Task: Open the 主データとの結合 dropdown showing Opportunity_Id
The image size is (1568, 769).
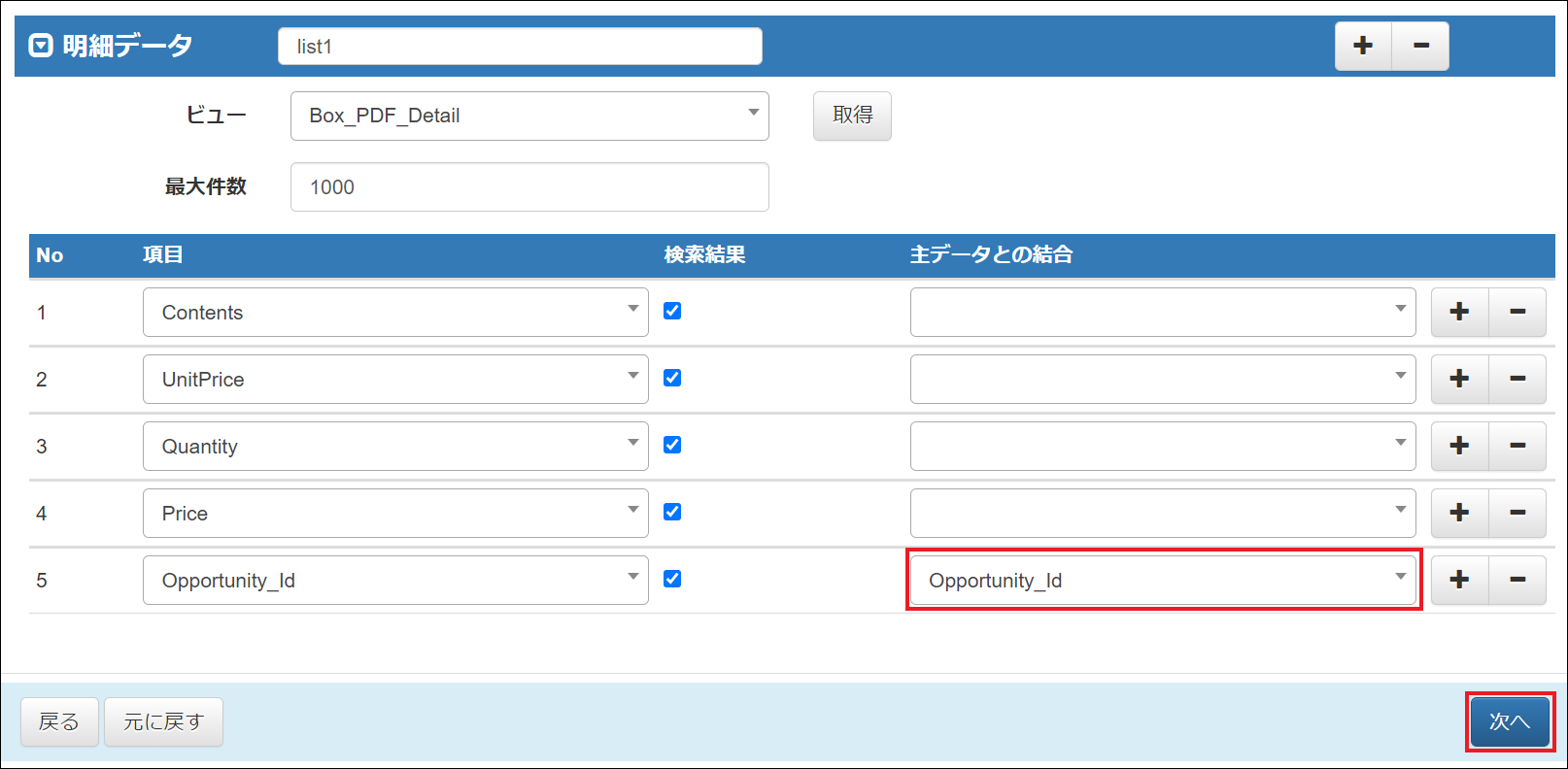Action: pyautogui.click(x=1163, y=581)
